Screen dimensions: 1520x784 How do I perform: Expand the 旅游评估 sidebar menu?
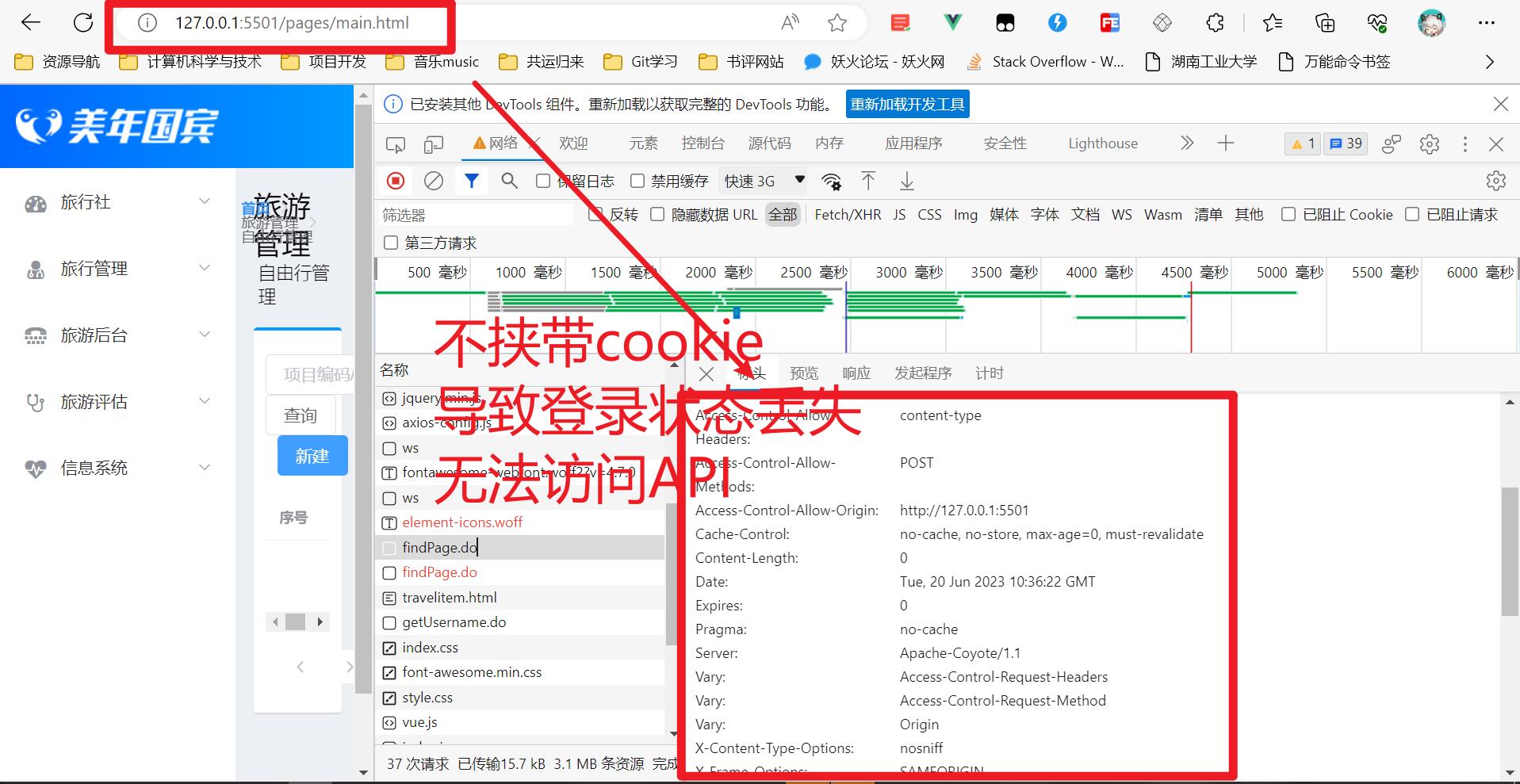tap(118, 403)
